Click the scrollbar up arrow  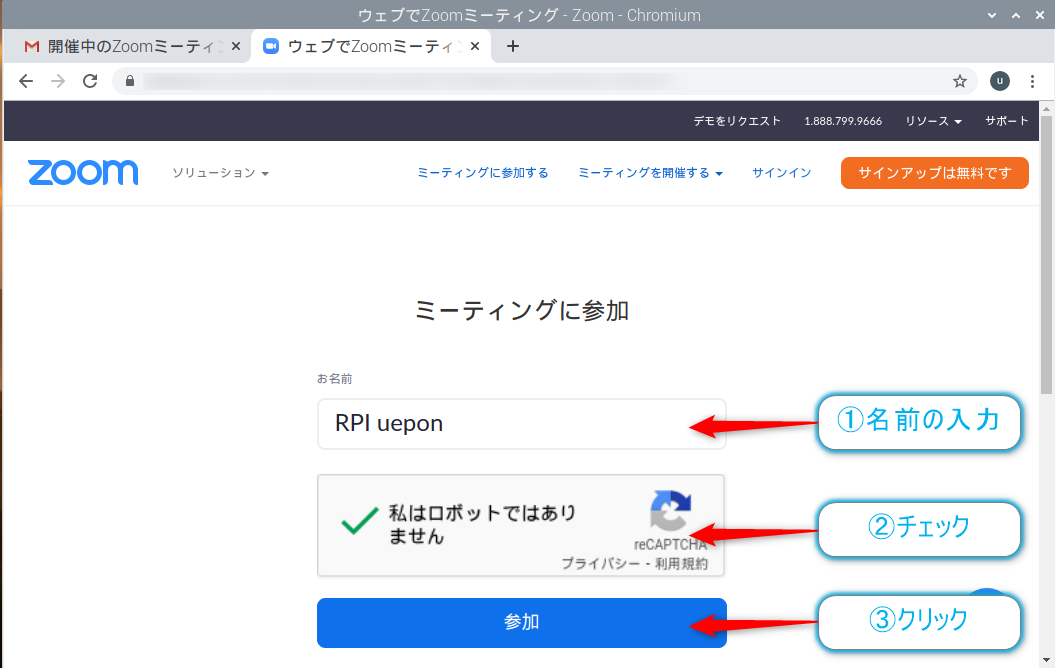point(1046,108)
